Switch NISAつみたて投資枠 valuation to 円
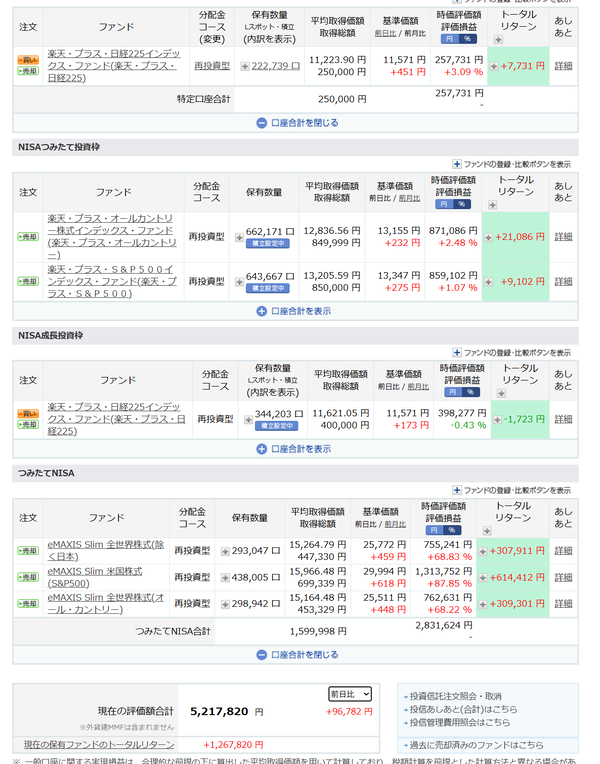The image size is (600, 764). [x=444, y=204]
